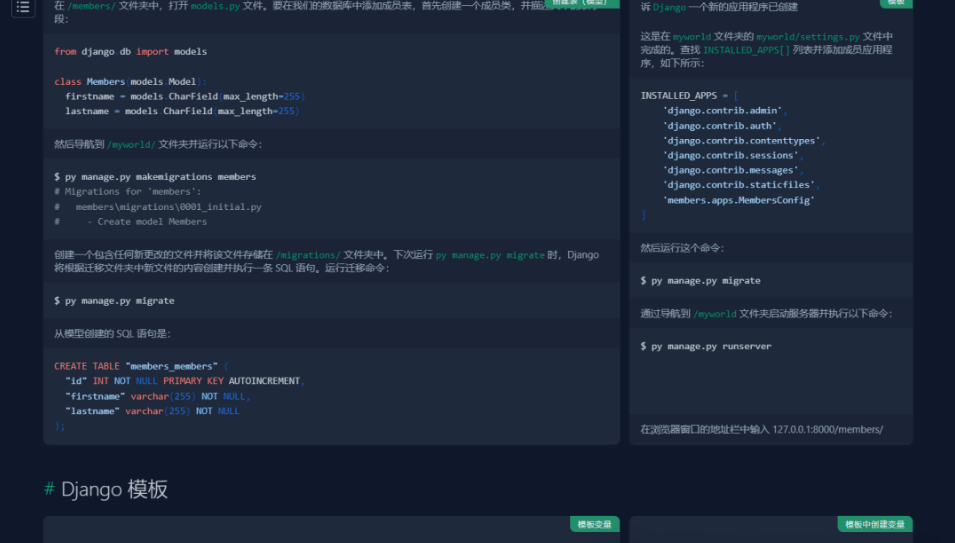Click the 'from django.db import models' line
Image resolution: width=955 pixels, height=543 pixels.
pyautogui.click(x=130, y=52)
